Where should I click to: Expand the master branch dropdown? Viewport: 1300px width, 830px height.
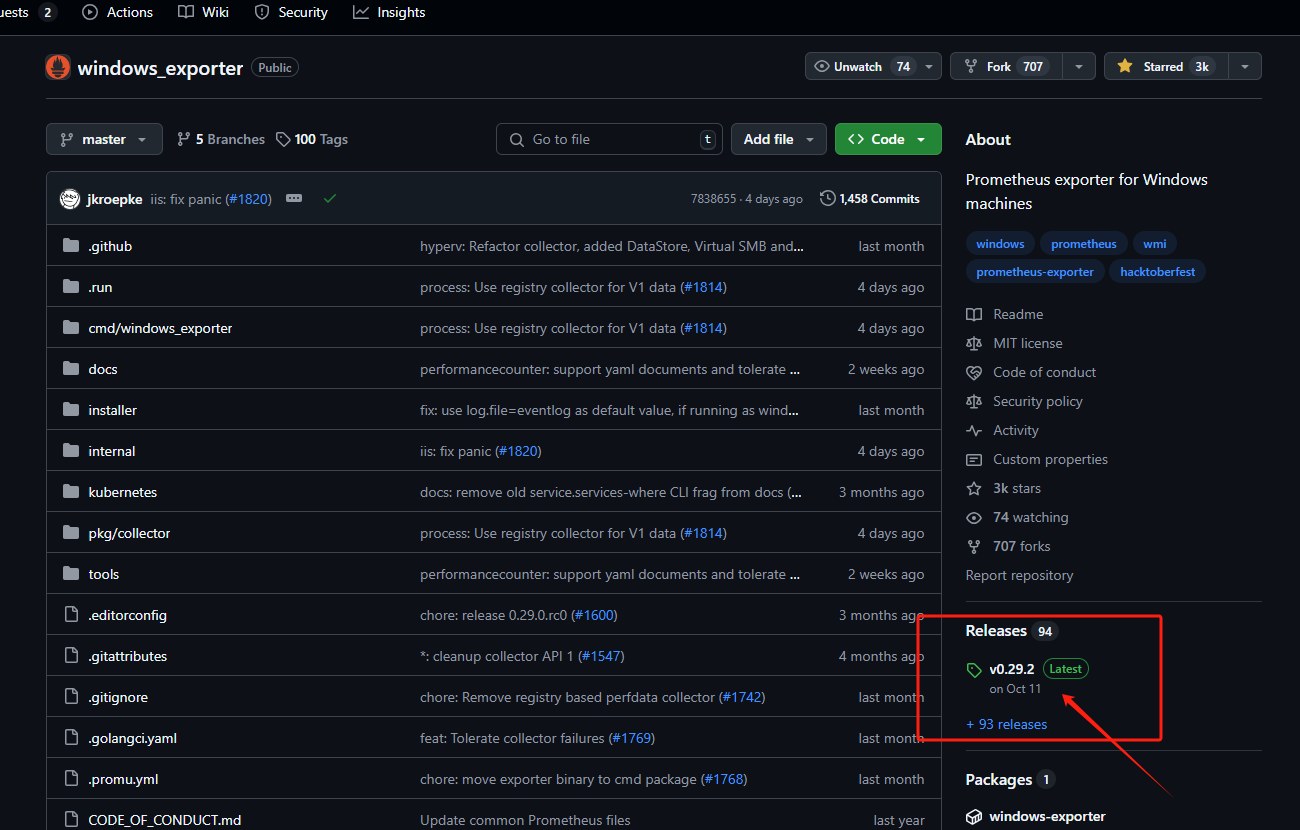104,139
